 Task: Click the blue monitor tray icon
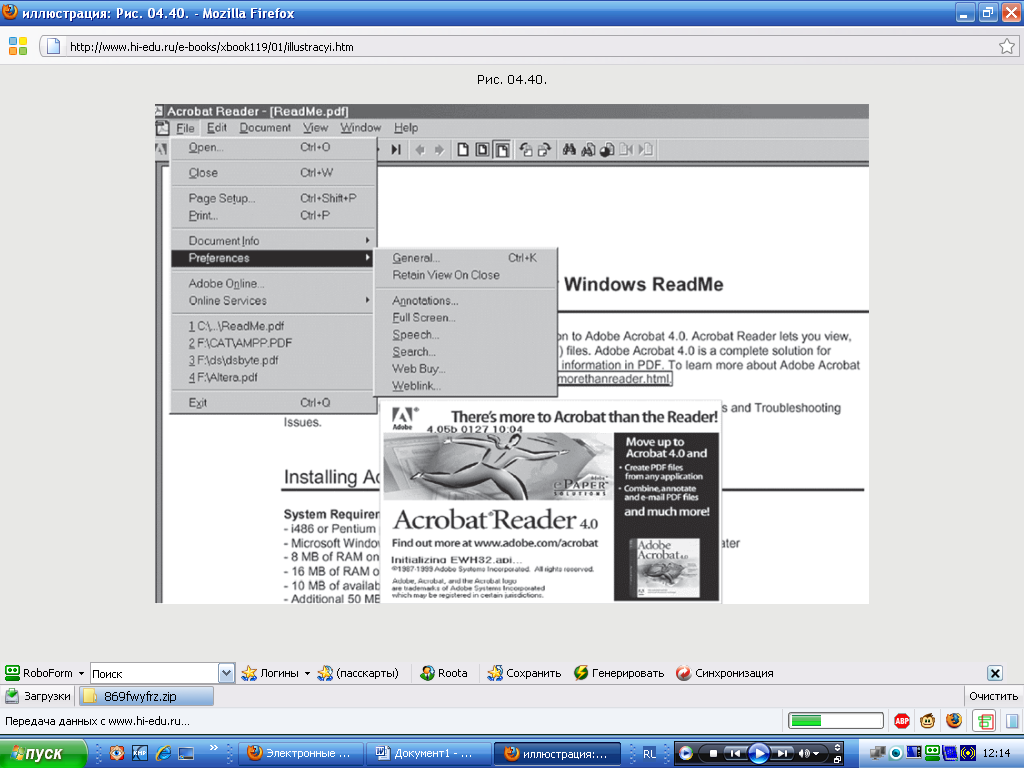click(914, 753)
